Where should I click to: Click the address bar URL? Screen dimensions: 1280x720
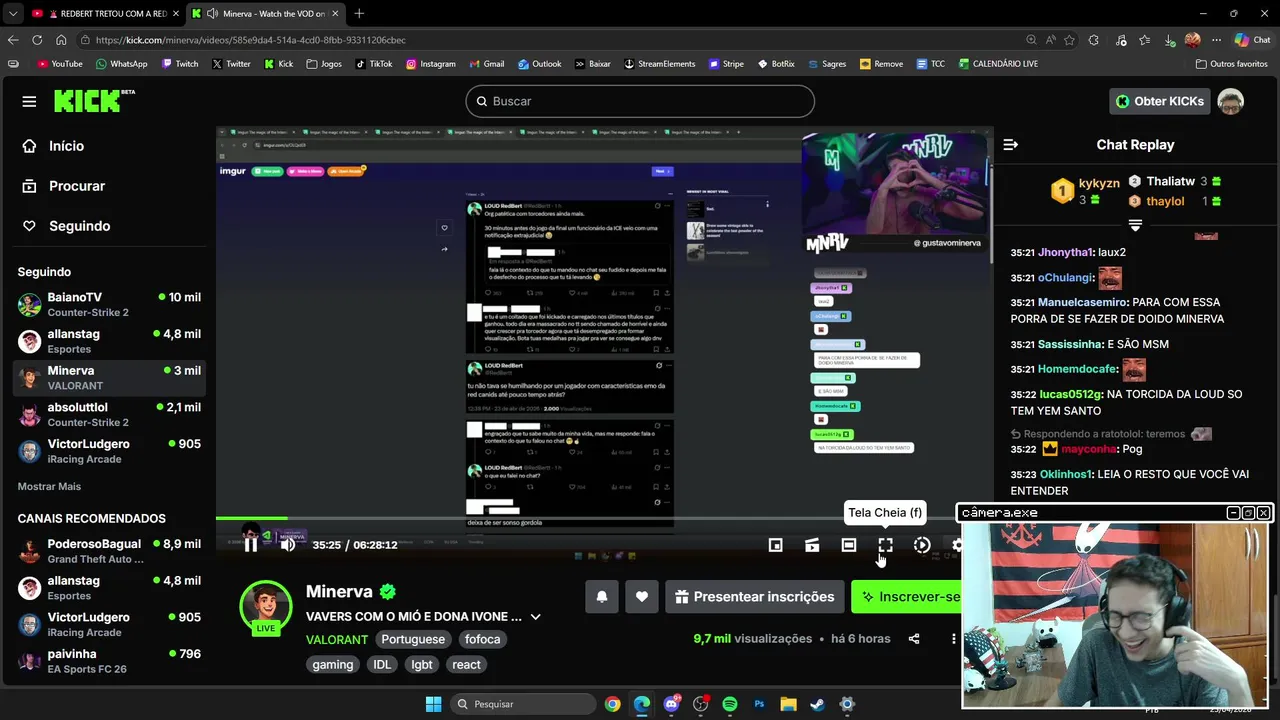[251, 40]
